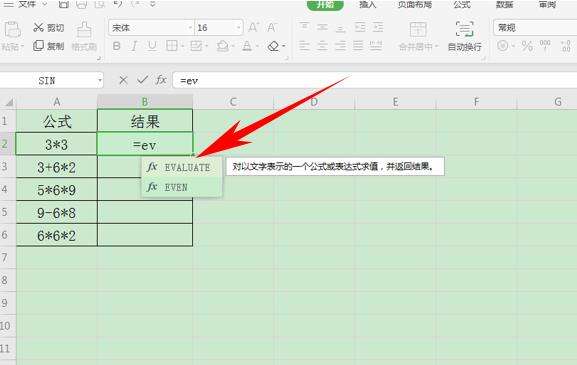Select the Format Painter (格式刷) tool
The image size is (577, 365).
pos(84,36)
